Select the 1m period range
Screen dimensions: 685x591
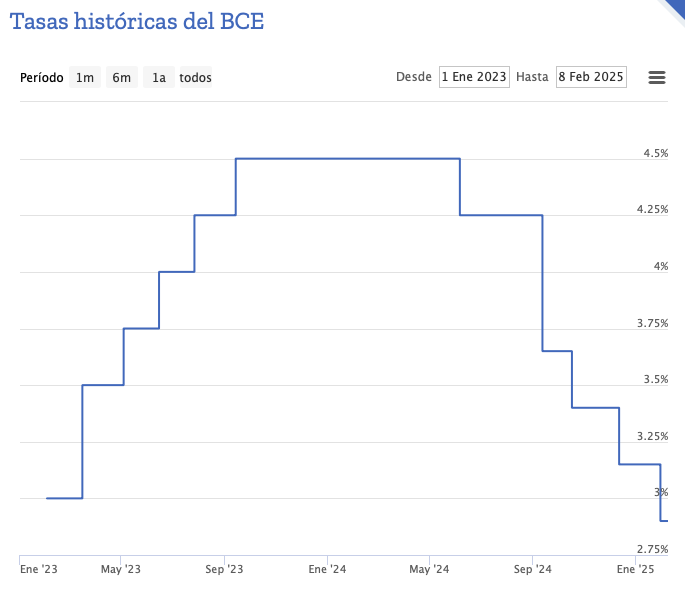(x=85, y=77)
